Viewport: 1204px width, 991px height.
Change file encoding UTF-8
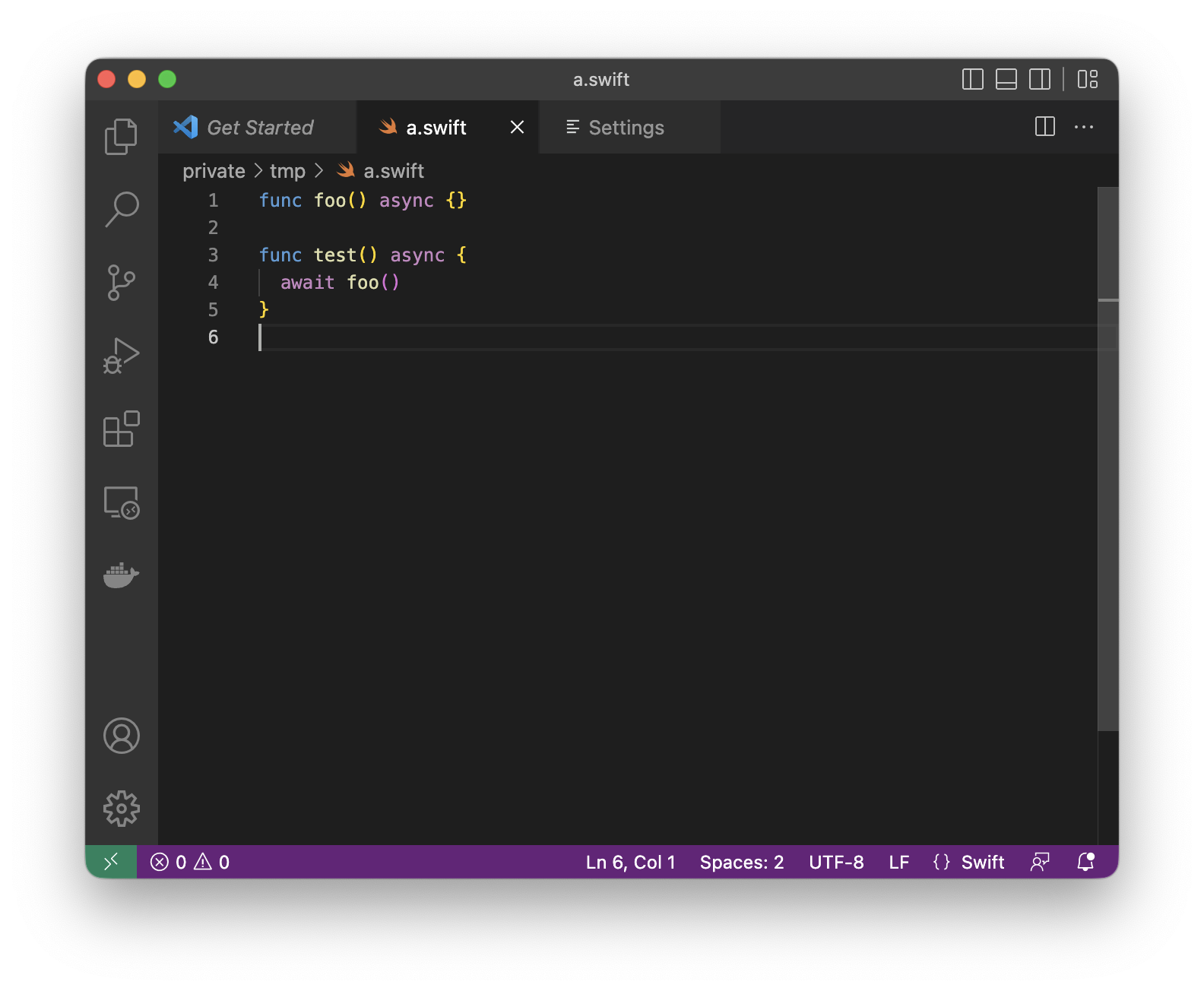pos(836,862)
